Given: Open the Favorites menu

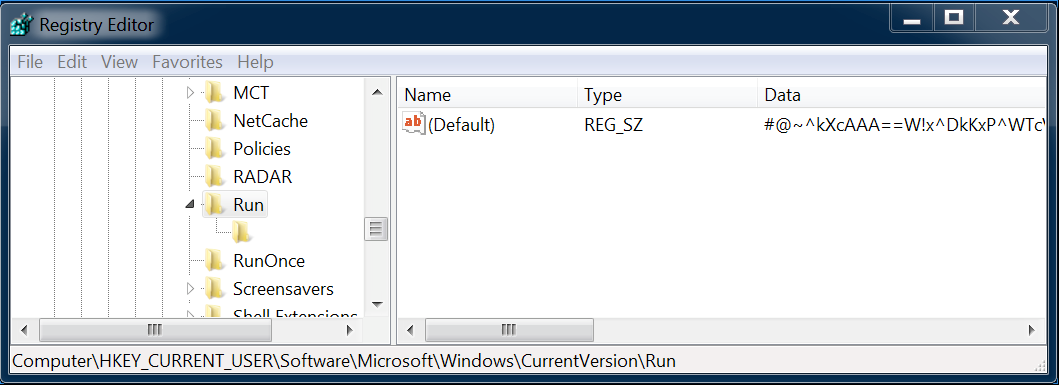Looking at the screenshot, I should [x=187, y=62].
